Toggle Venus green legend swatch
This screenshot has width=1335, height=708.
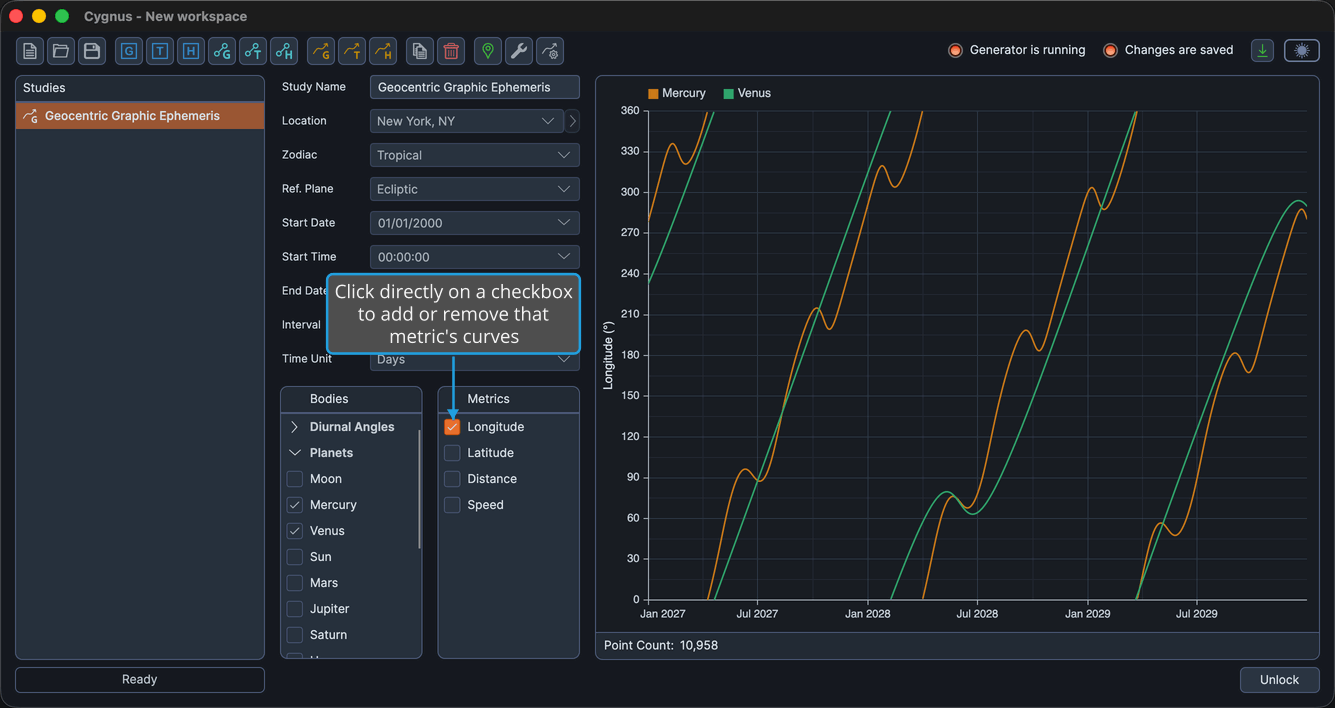(728, 94)
